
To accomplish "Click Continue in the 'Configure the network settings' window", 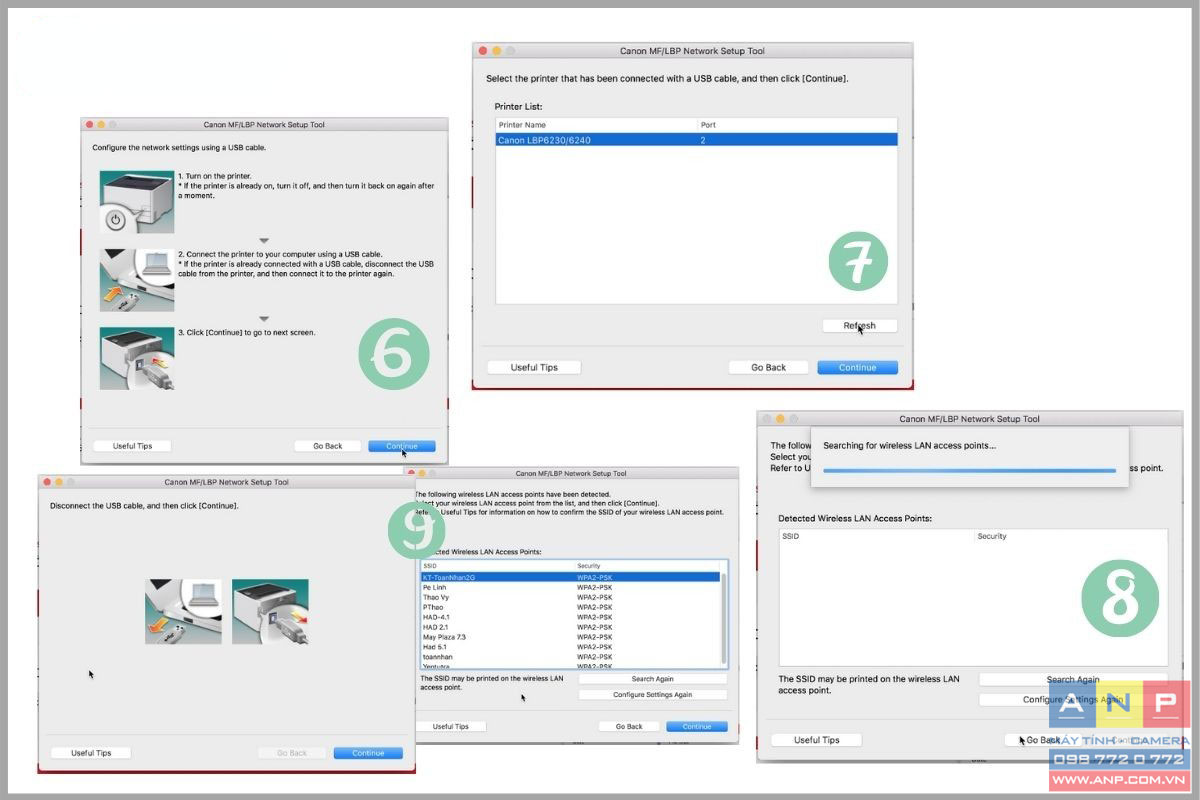I will pos(401,446).
